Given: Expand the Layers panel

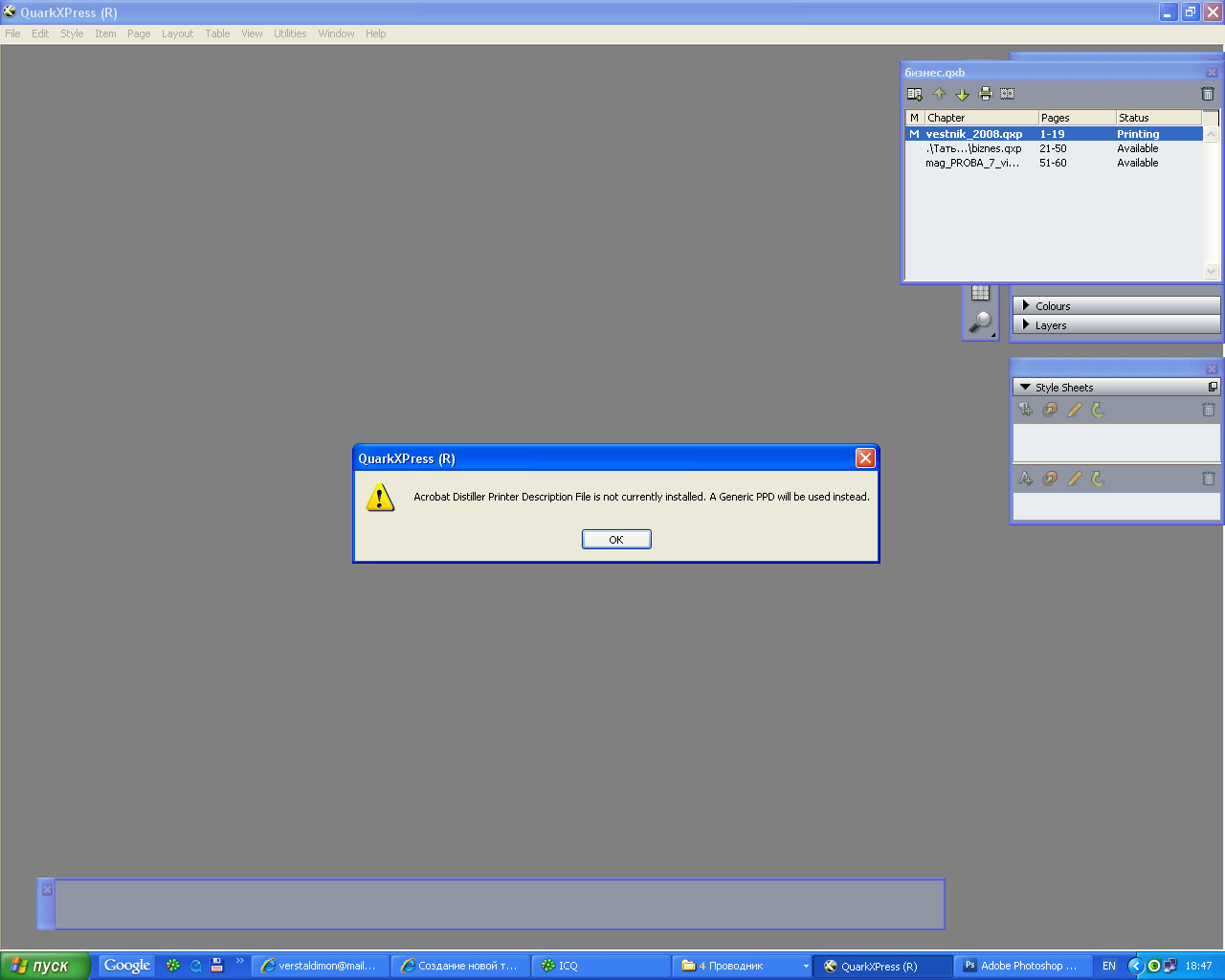Looking at the screenshot, I should [x=1117, y=325].
